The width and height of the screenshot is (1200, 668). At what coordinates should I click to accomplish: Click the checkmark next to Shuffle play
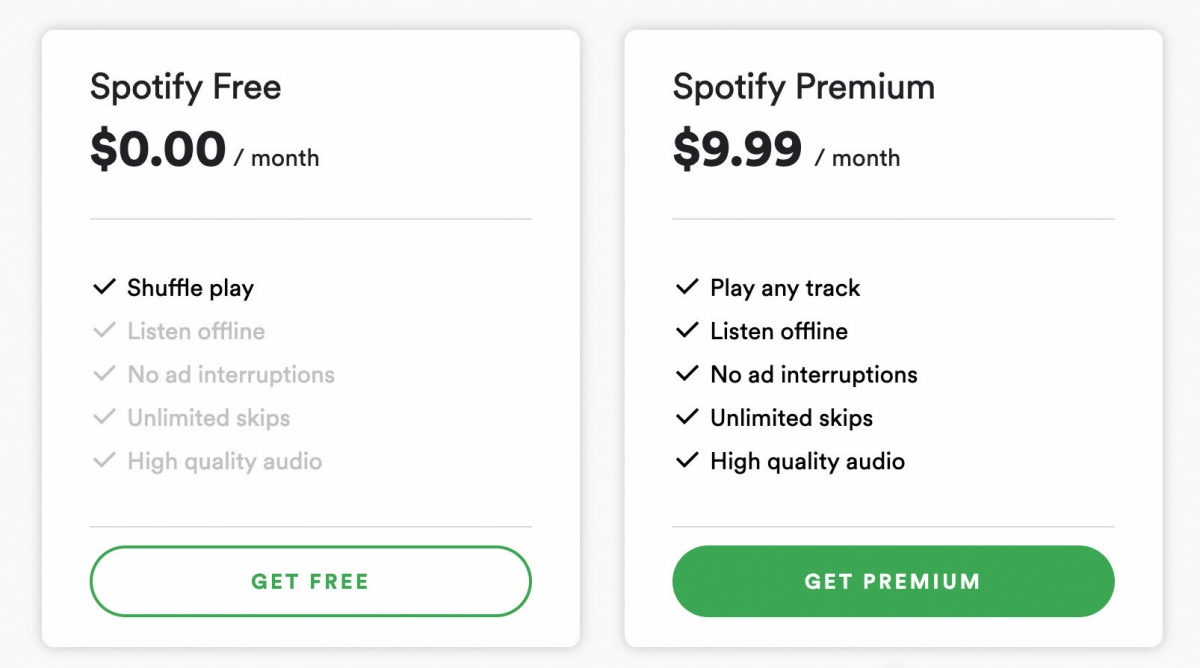coord(104,288)
